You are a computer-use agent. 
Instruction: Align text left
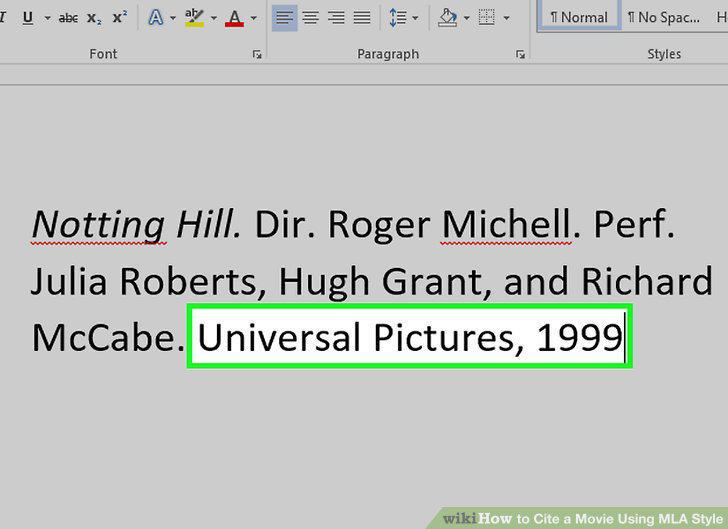point(285,18)
